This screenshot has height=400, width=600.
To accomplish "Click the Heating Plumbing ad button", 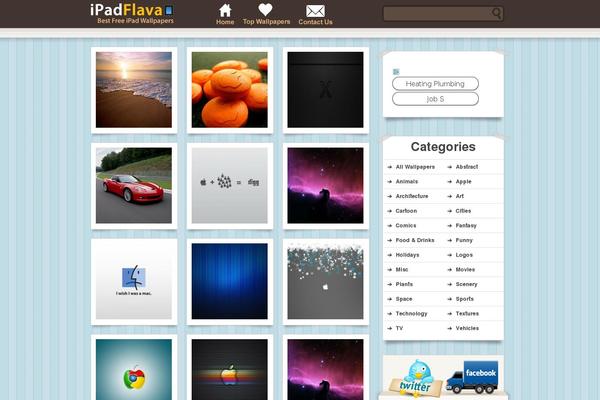I will (x=435, y=83).
